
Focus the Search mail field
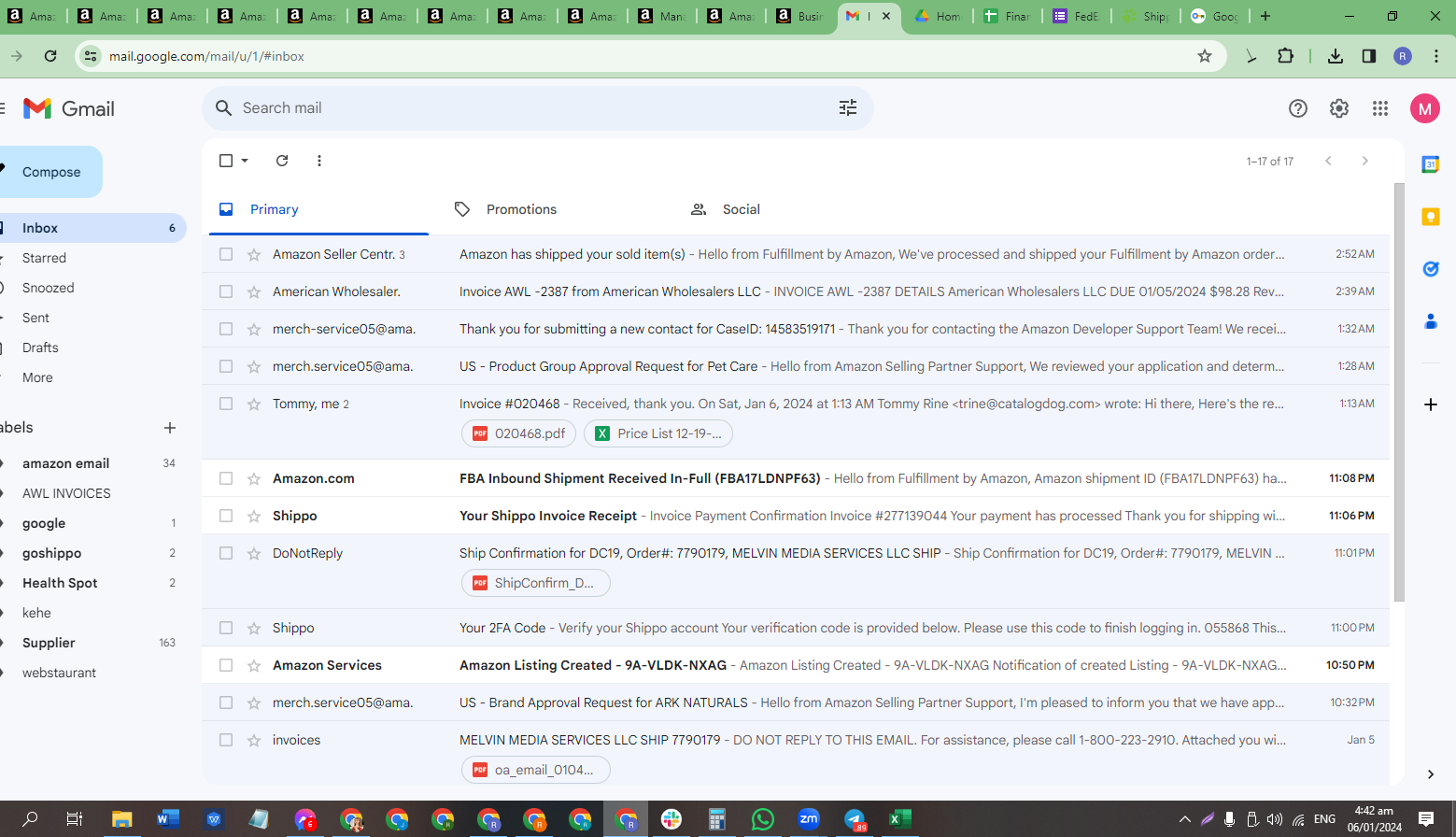(537, 108)
